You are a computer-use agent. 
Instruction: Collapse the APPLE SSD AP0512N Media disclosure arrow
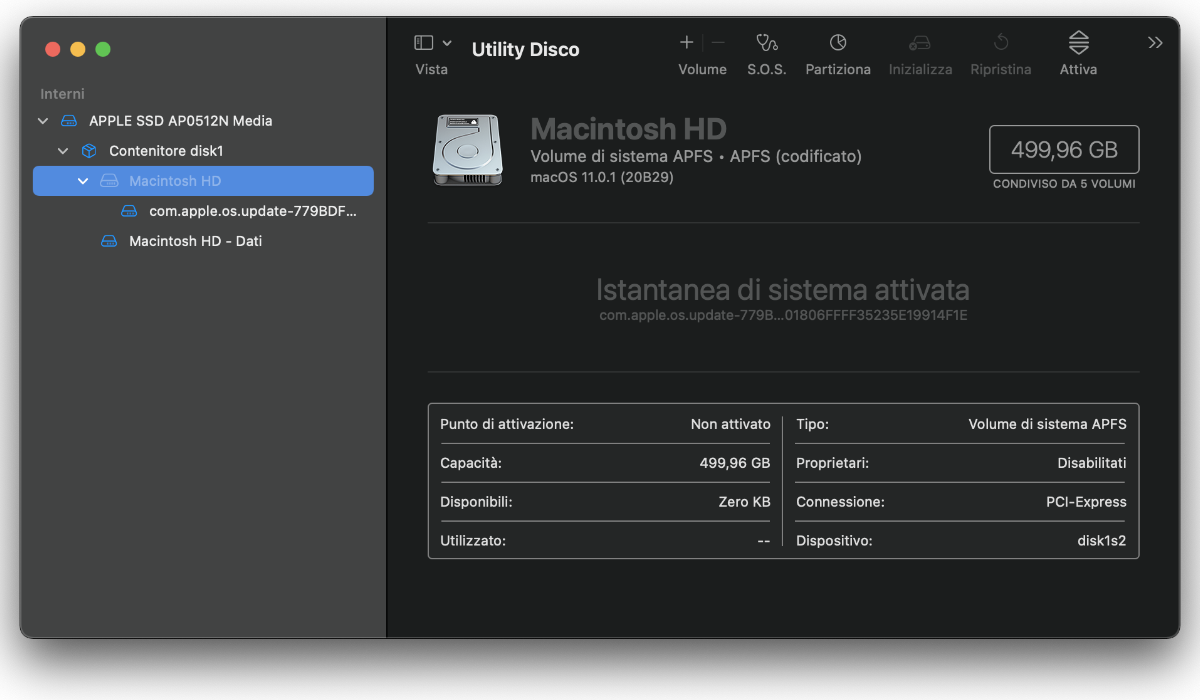[x=42, y=121]
